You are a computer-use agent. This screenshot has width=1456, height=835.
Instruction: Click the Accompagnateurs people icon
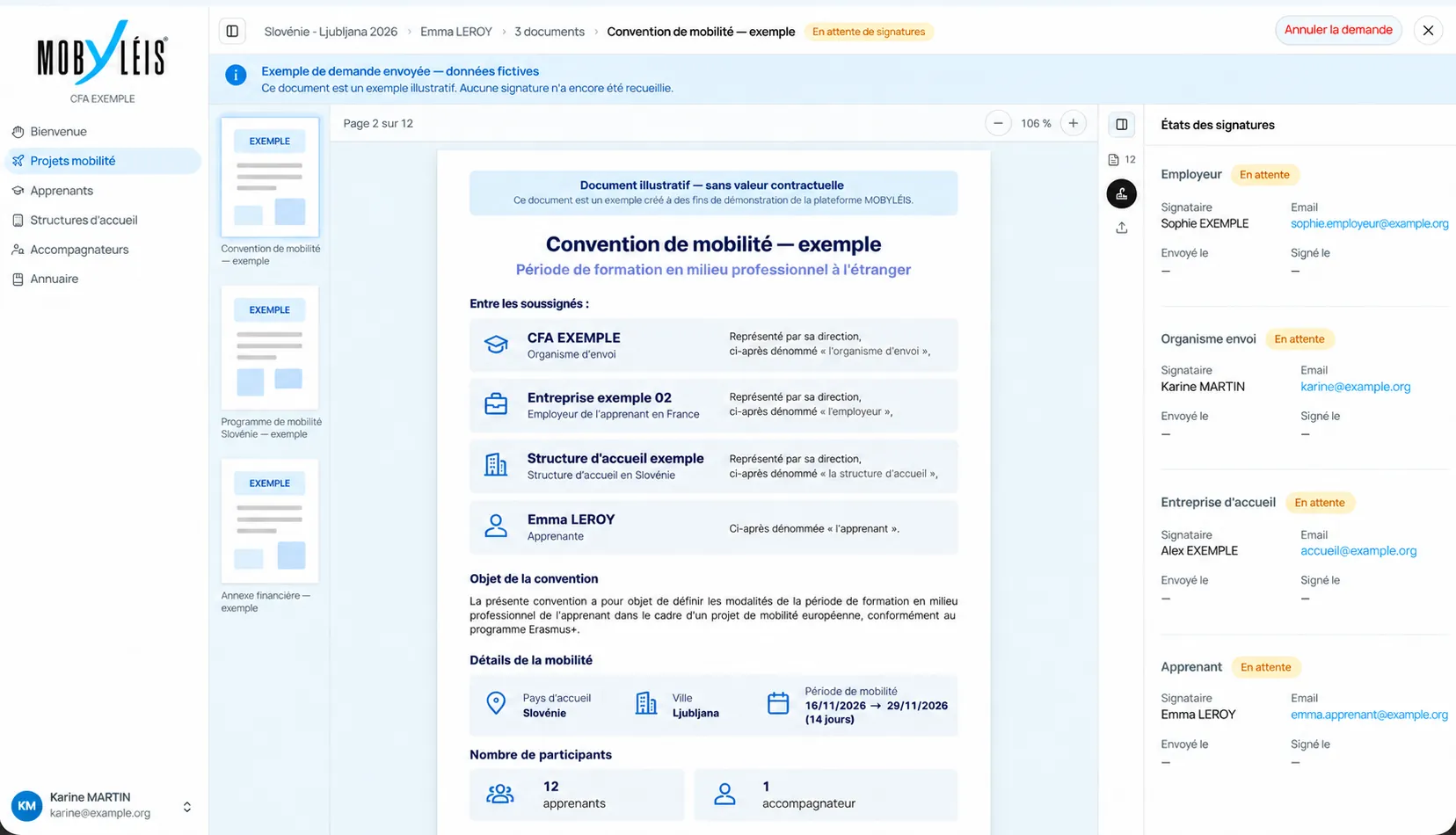(18, 250)
